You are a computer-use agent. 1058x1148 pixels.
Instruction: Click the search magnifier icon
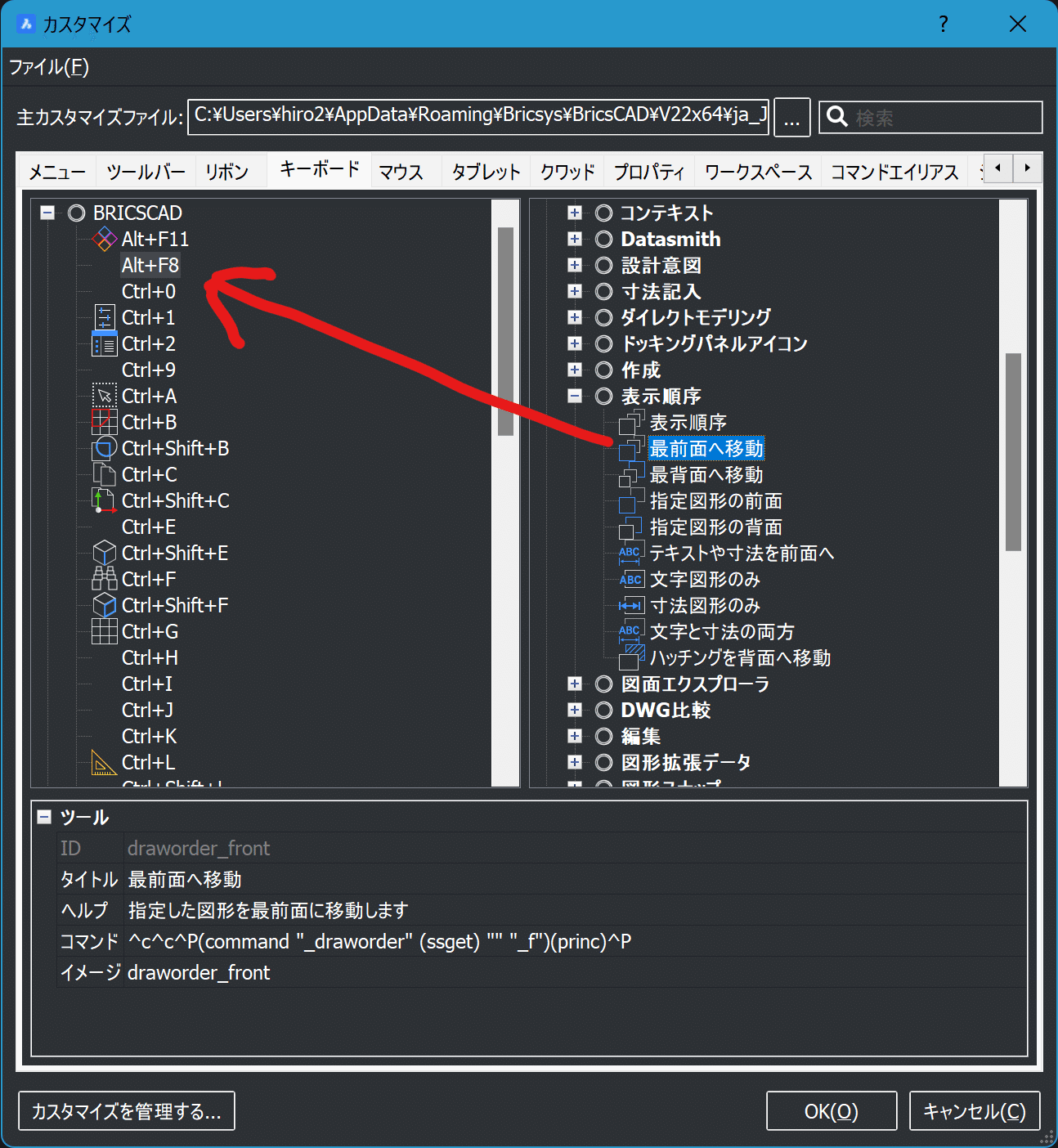(x=836, y=117)
